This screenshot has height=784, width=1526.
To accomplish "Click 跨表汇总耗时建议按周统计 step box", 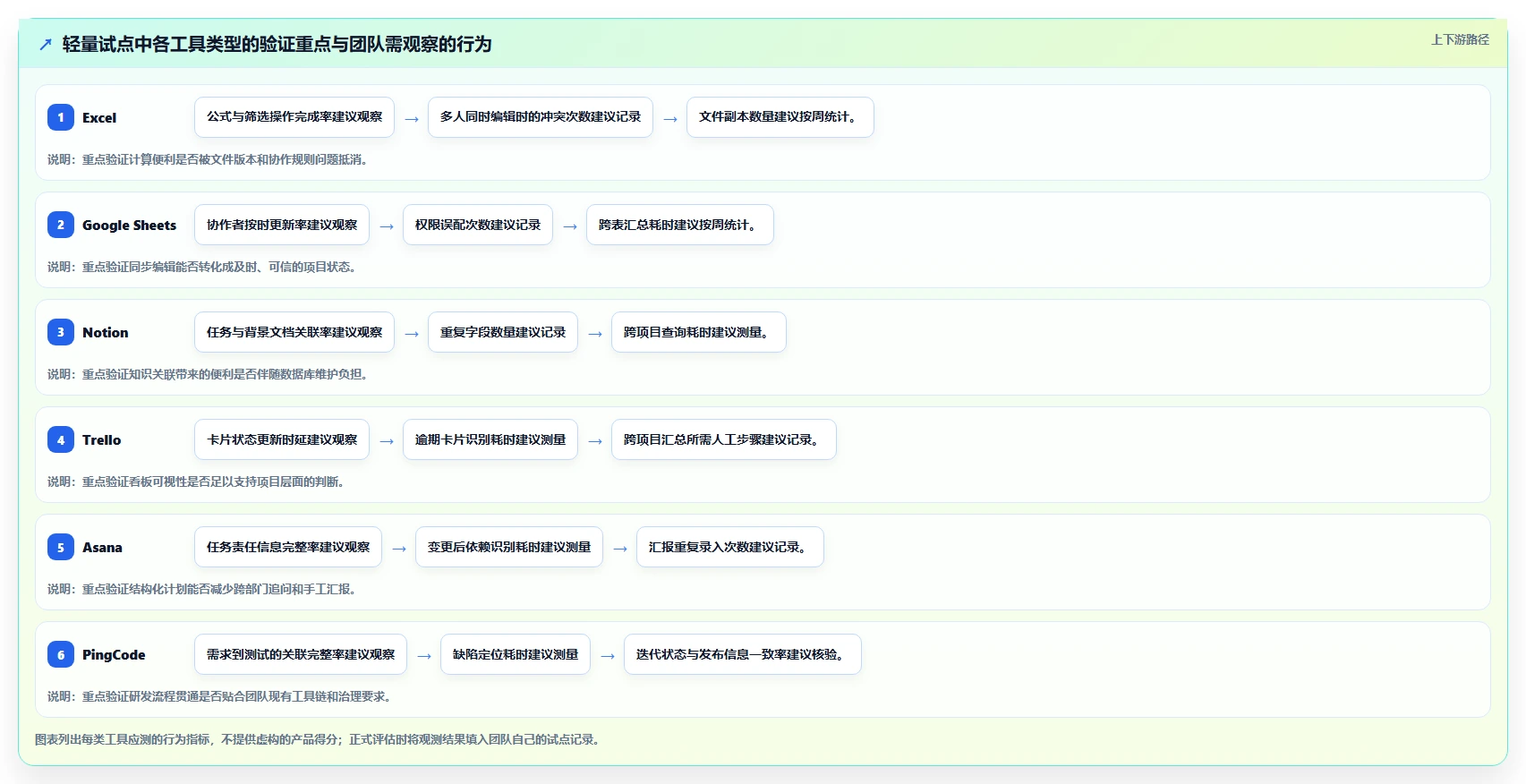I will click(x=680, y=225).
